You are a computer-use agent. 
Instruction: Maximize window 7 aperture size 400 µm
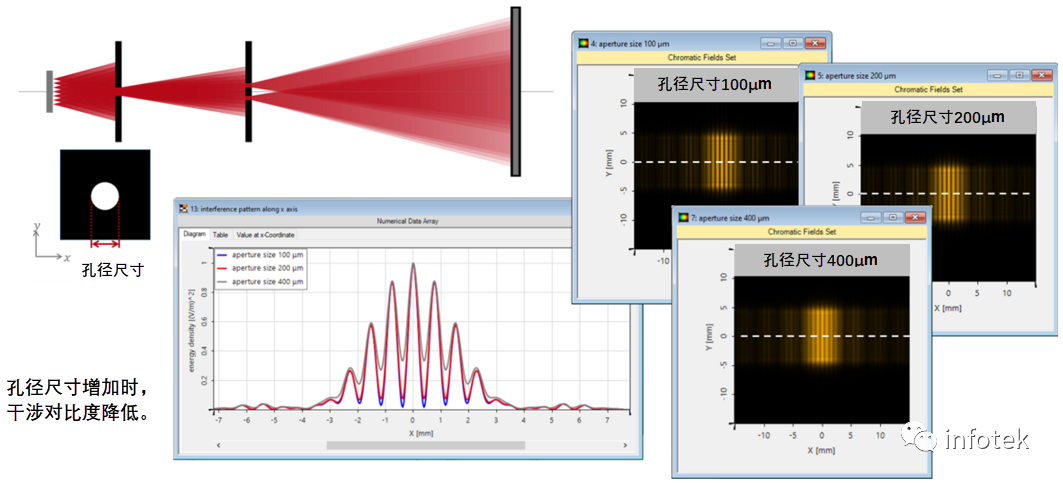(892, 218)
